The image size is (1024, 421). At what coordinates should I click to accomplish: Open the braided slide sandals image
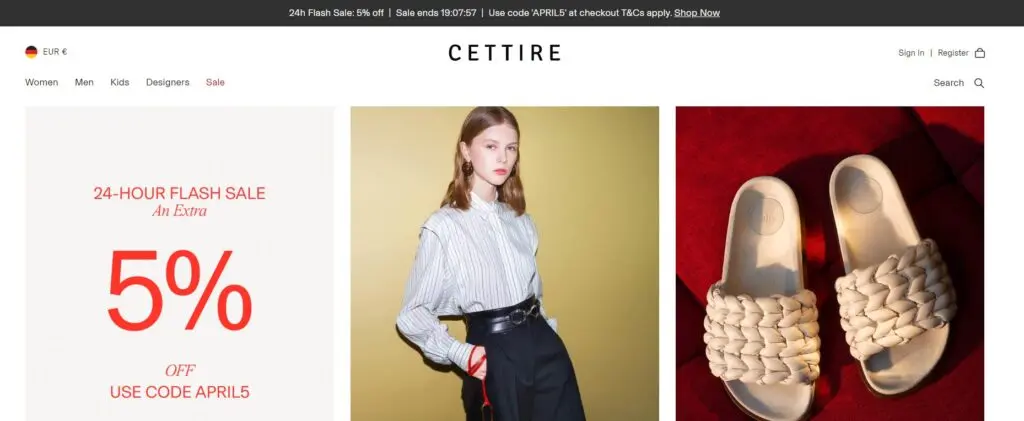tap(830, 264)
